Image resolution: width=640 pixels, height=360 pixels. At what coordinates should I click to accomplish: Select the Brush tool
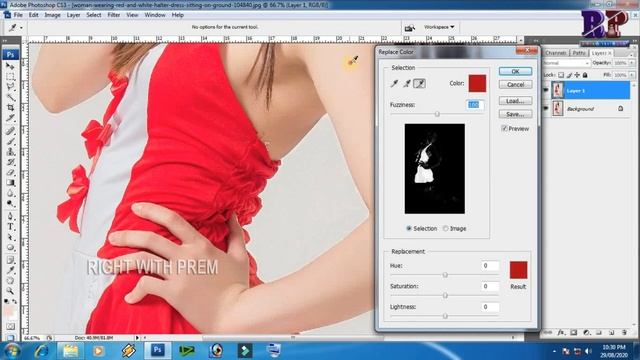coord(11,142)
